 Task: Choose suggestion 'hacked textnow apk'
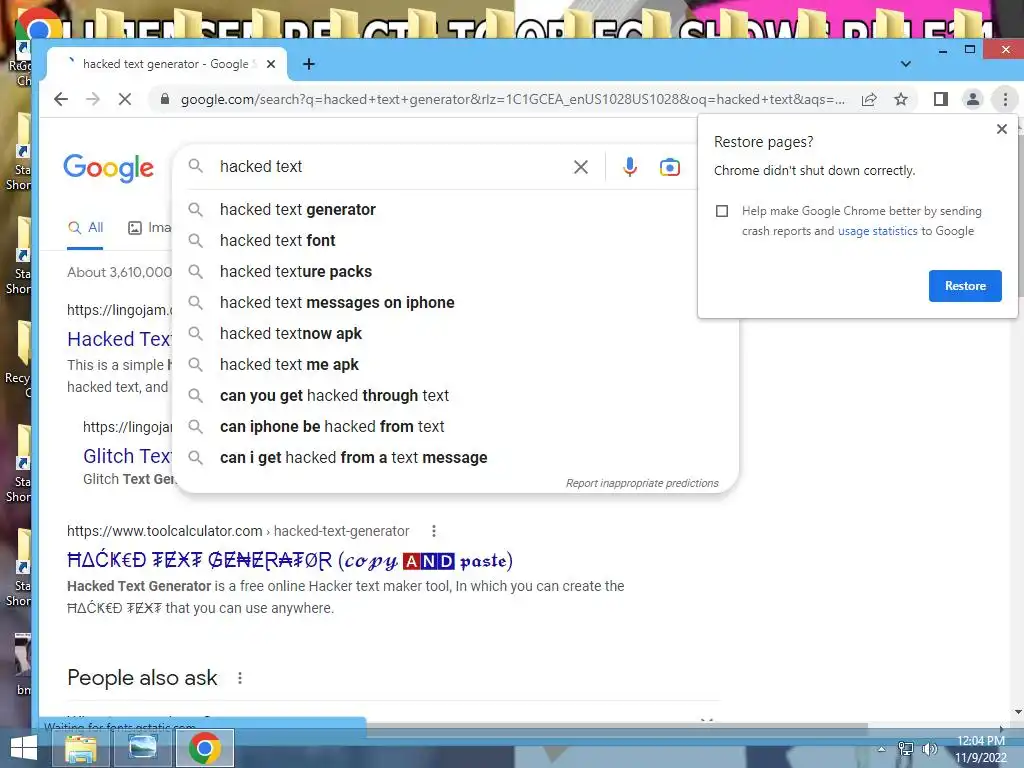click(x=456, y=334)
